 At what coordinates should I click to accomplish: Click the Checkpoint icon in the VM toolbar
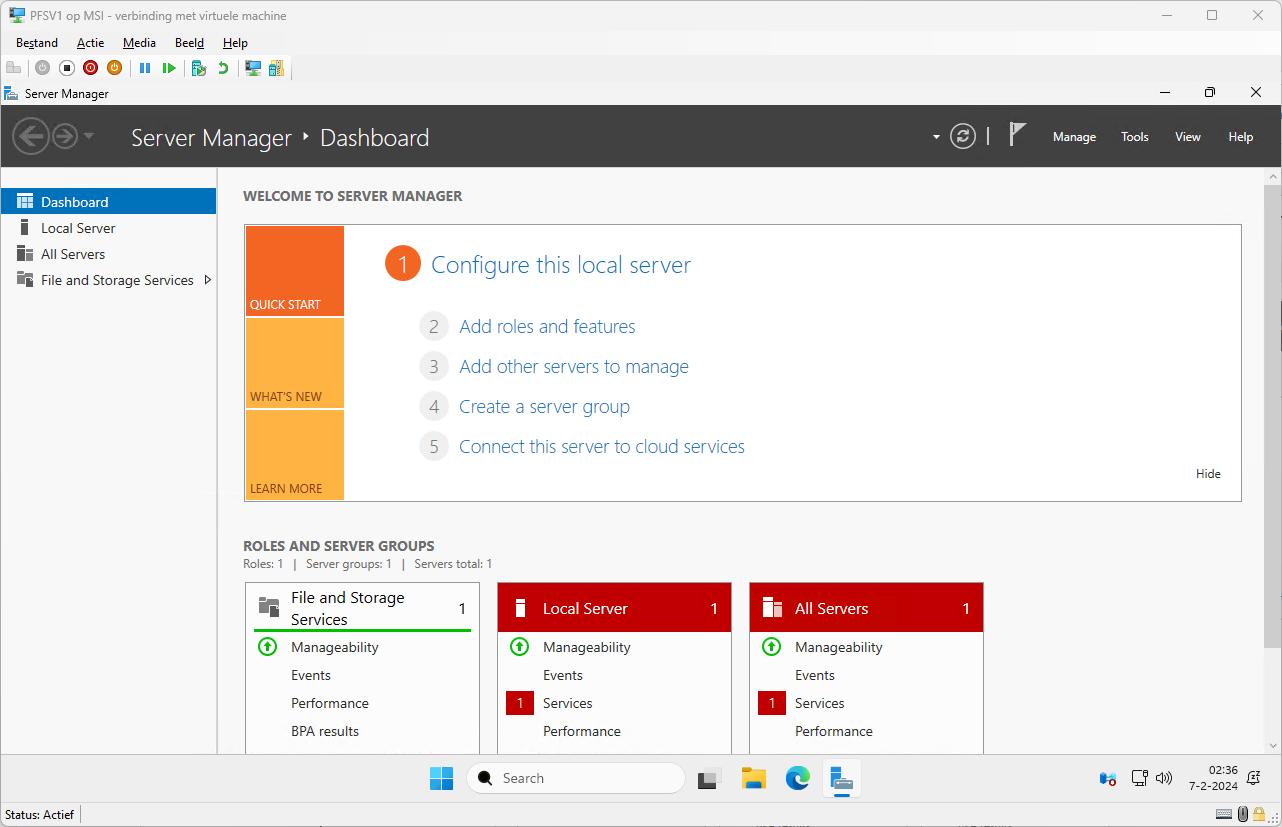click(x=199, y=68)
